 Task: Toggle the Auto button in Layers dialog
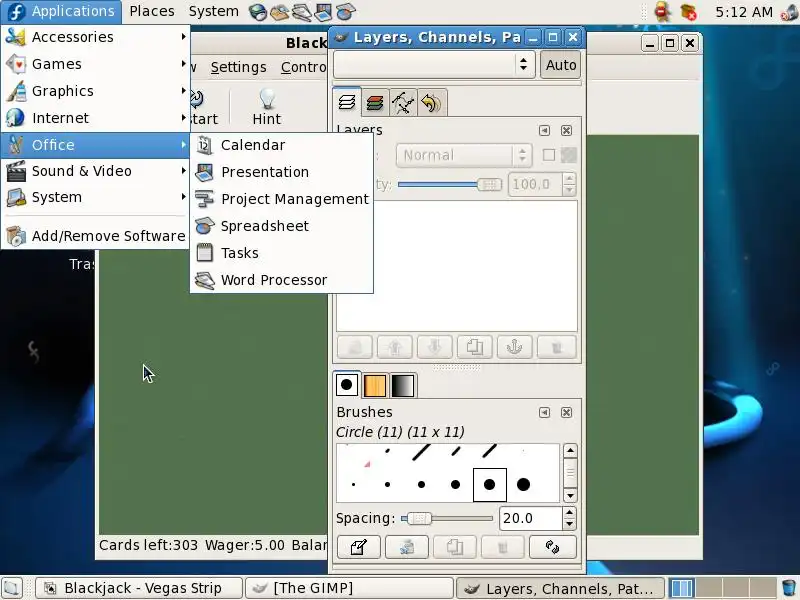click(x=561, y=65)
